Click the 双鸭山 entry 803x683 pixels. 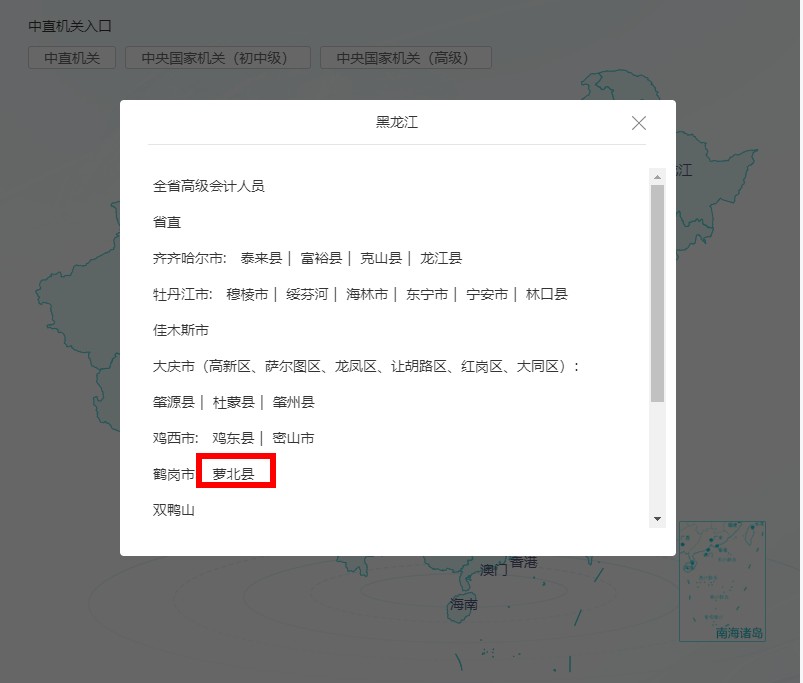coord(172,509)
